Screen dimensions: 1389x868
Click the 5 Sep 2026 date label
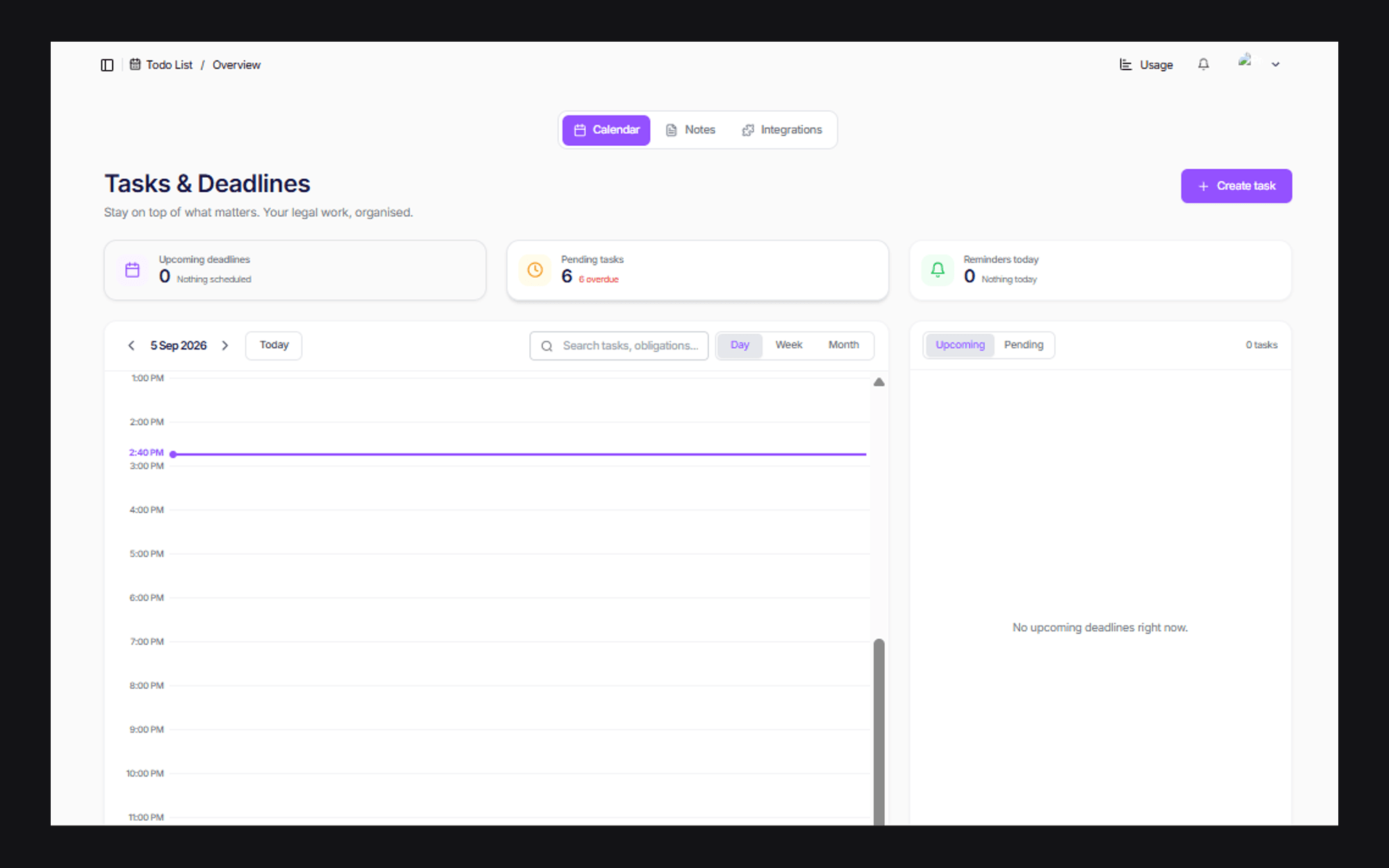178,346
